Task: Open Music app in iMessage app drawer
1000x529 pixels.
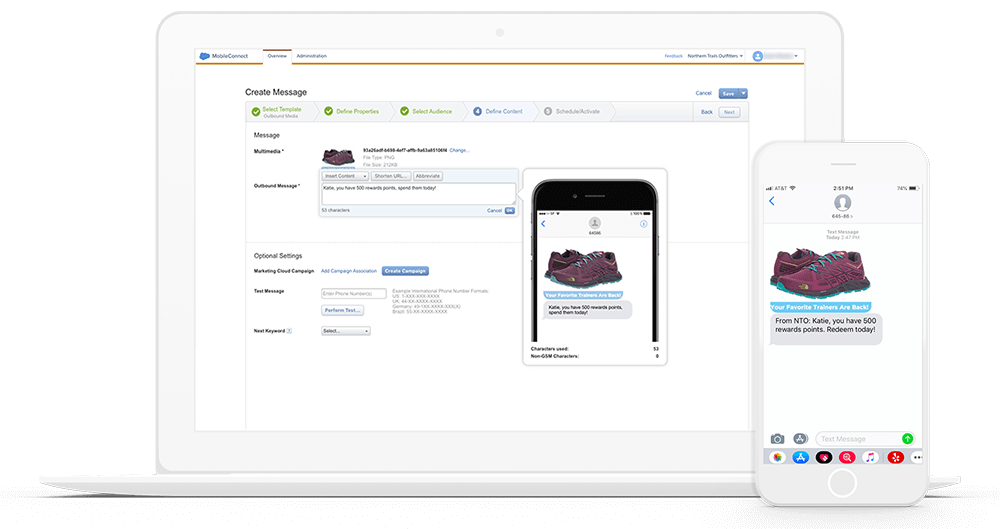Action: tap(871, 457)
